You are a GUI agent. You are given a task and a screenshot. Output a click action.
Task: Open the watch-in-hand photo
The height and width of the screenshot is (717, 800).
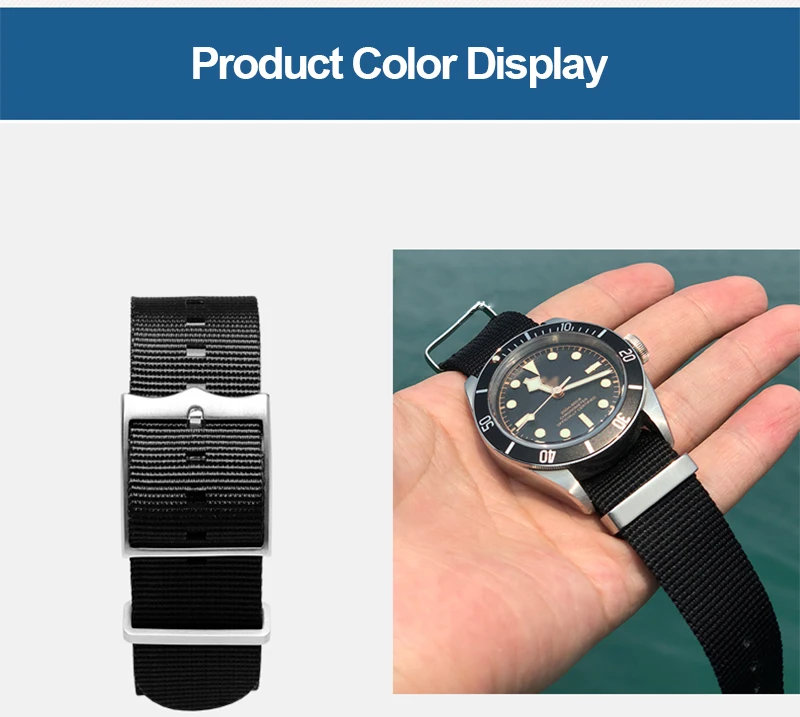(596, 471)
